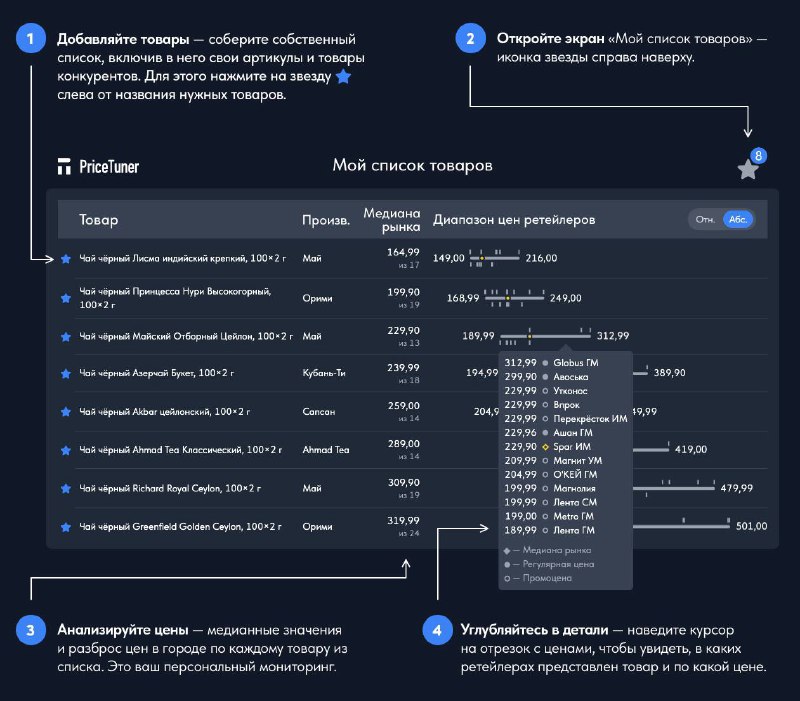The image size is (800, 701).
Task: Click maximum price 389,90 for Азерчай
Action: coord(669,373)
